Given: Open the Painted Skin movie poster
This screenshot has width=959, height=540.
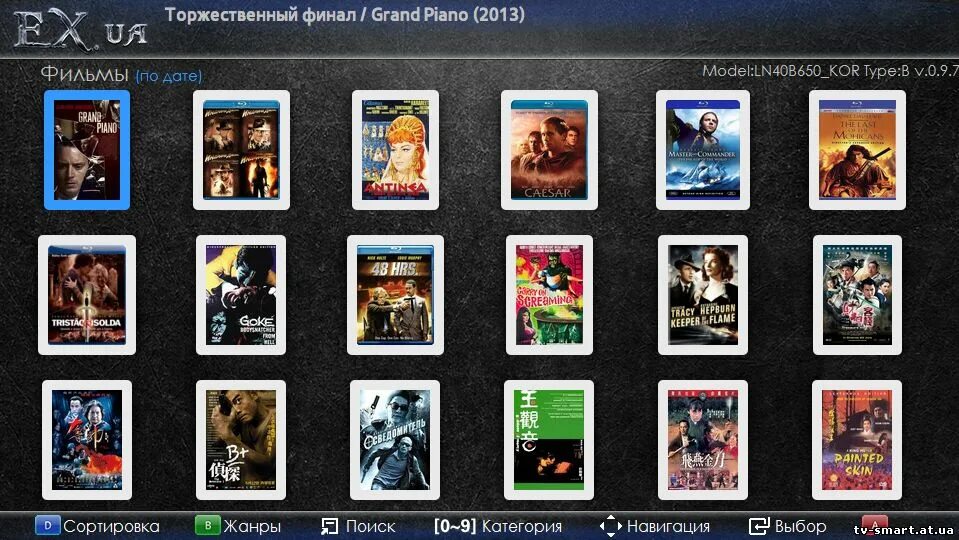Looking at the screenshot, I should pos(857,440).
